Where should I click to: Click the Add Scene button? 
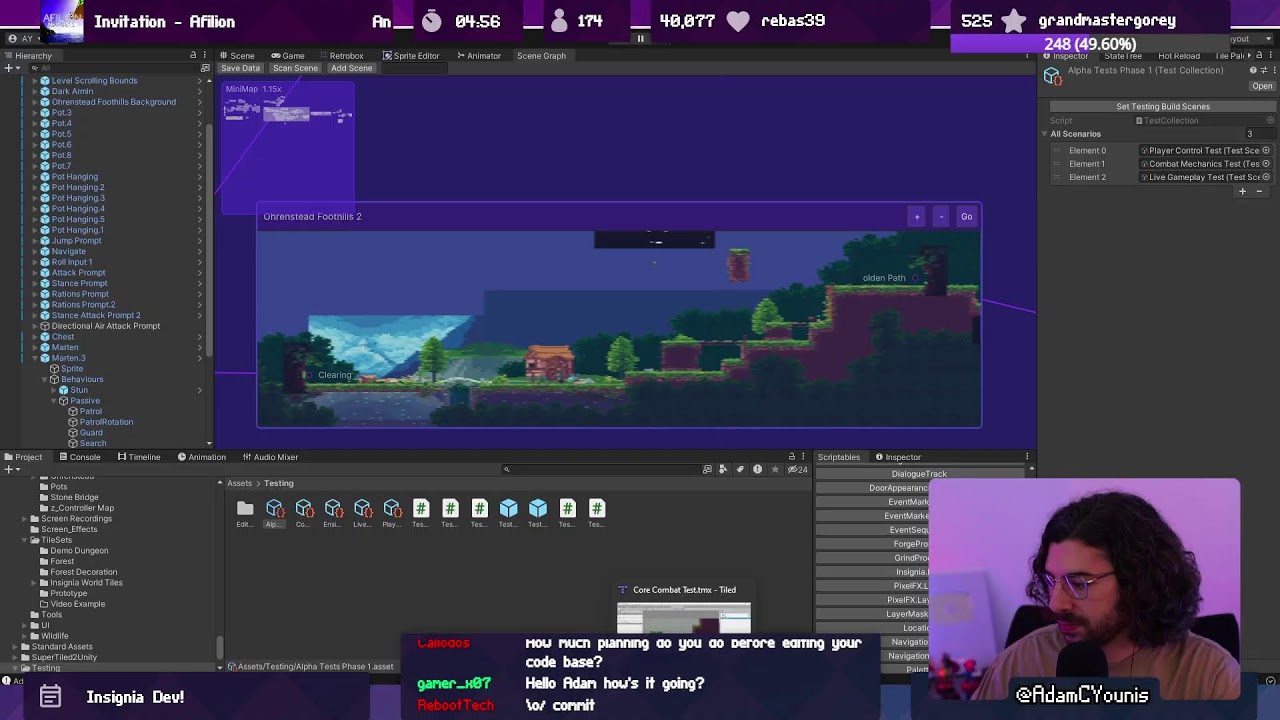[351, 68]
